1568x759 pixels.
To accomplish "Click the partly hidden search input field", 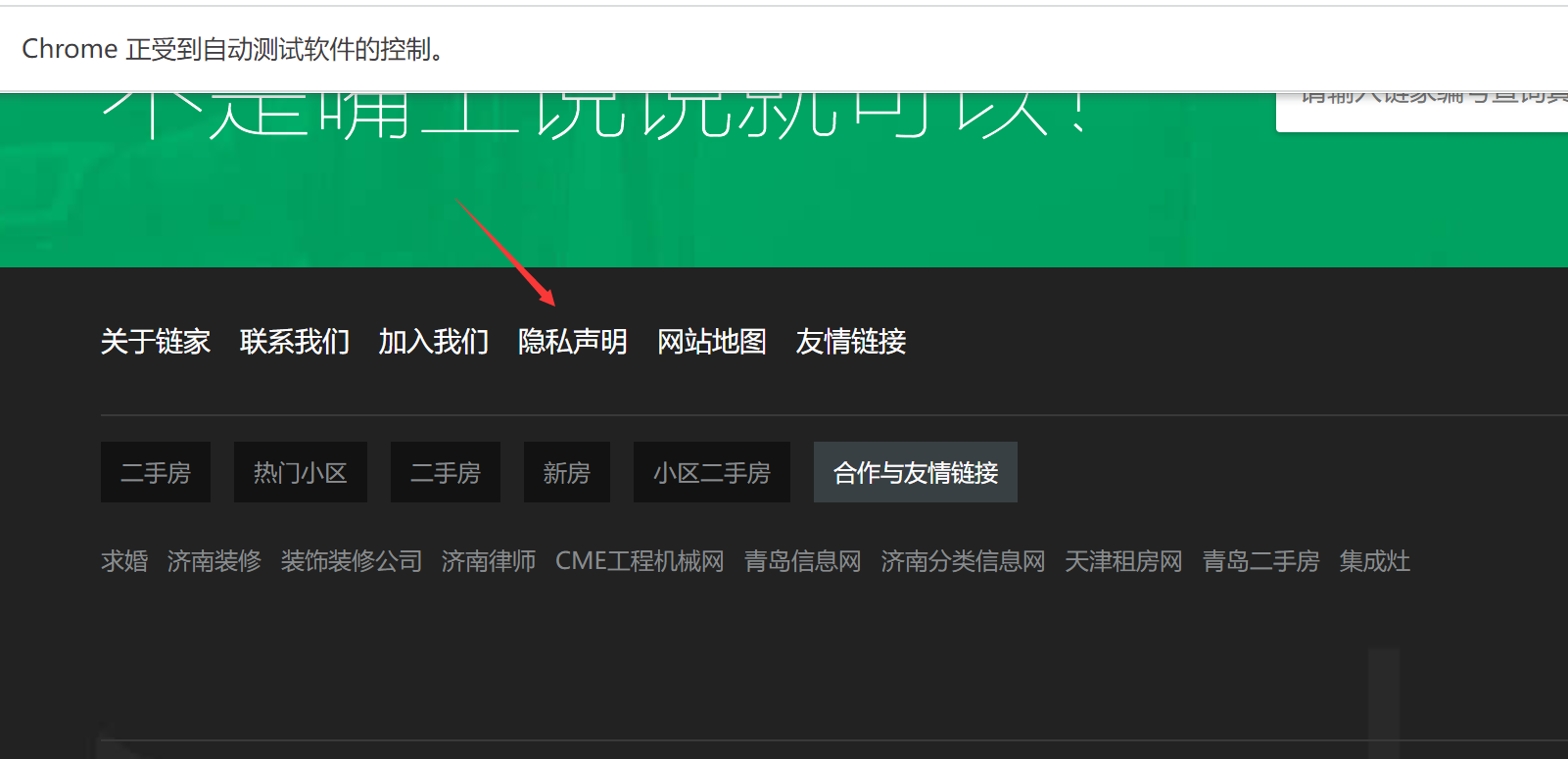I will coord(1422,112).
